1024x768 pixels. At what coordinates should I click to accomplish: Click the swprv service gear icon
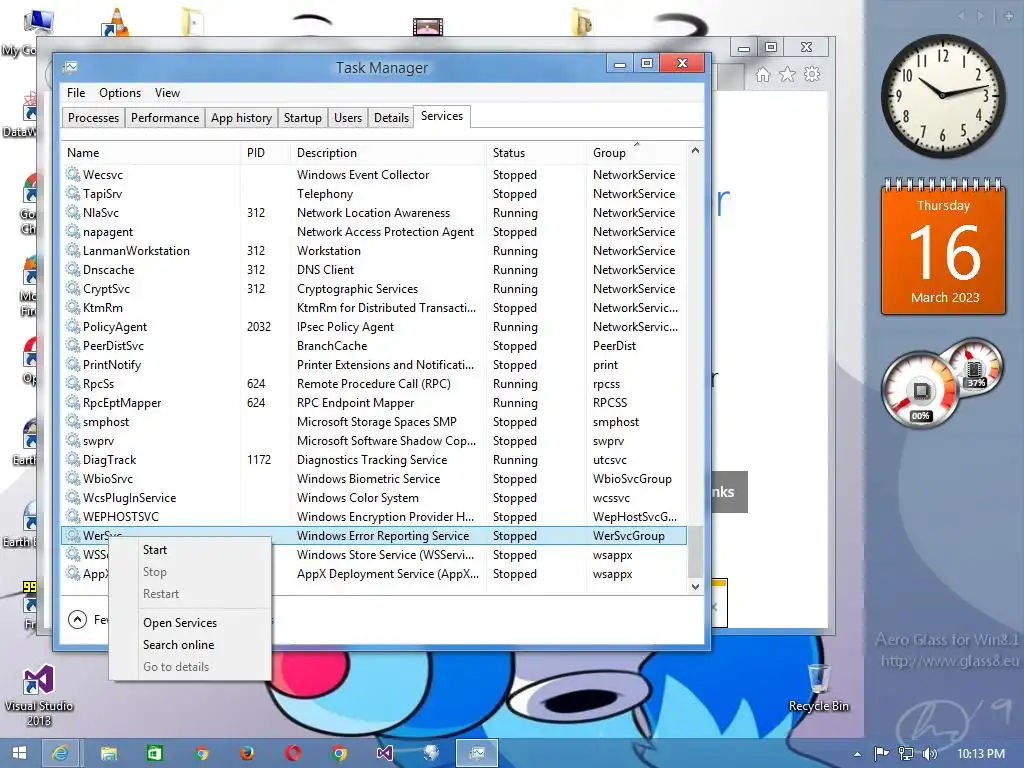pyautogui.click(x=72, y=440)
